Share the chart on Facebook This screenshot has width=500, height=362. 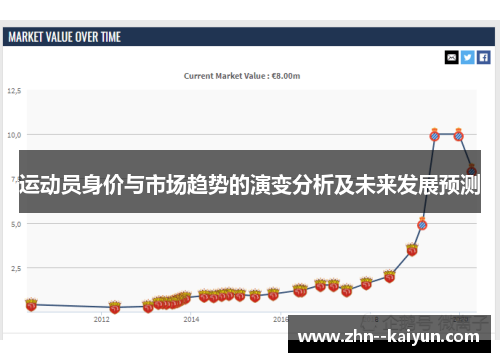point(483,57)
